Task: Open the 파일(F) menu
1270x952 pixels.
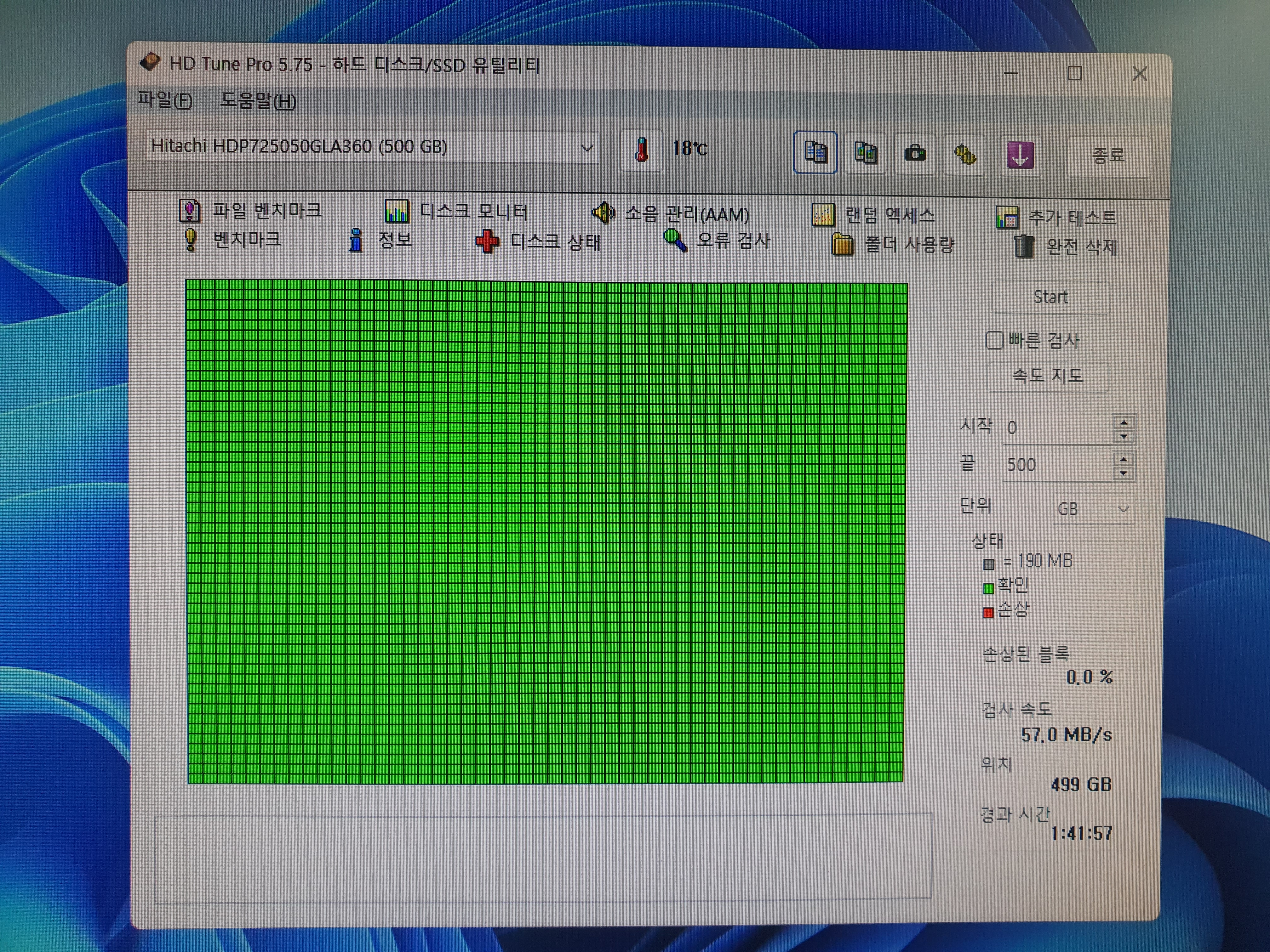Action: pos(165,100)
